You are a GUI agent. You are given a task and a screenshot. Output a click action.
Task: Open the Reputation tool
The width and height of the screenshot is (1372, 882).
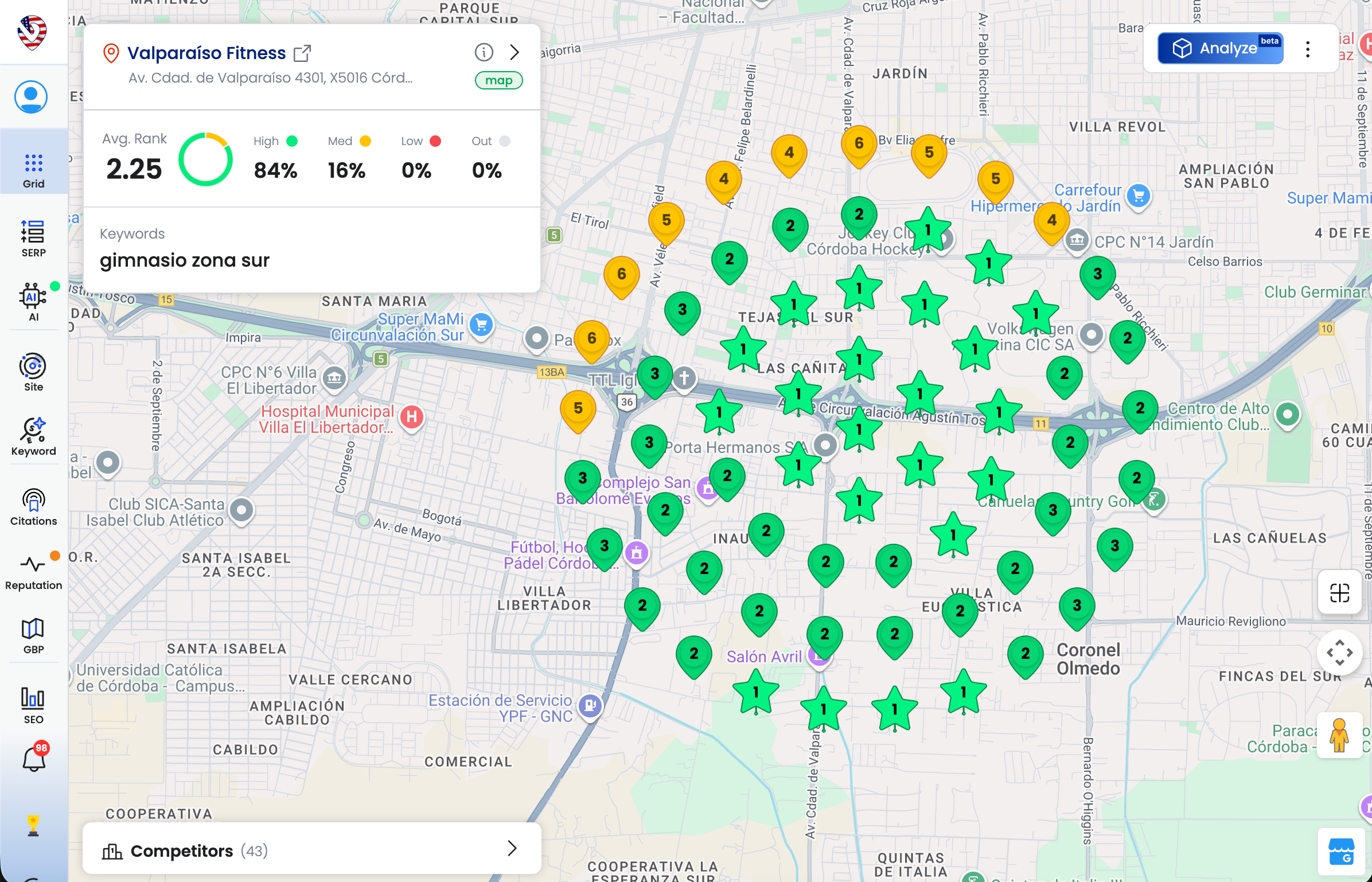(x=33, y=572)
